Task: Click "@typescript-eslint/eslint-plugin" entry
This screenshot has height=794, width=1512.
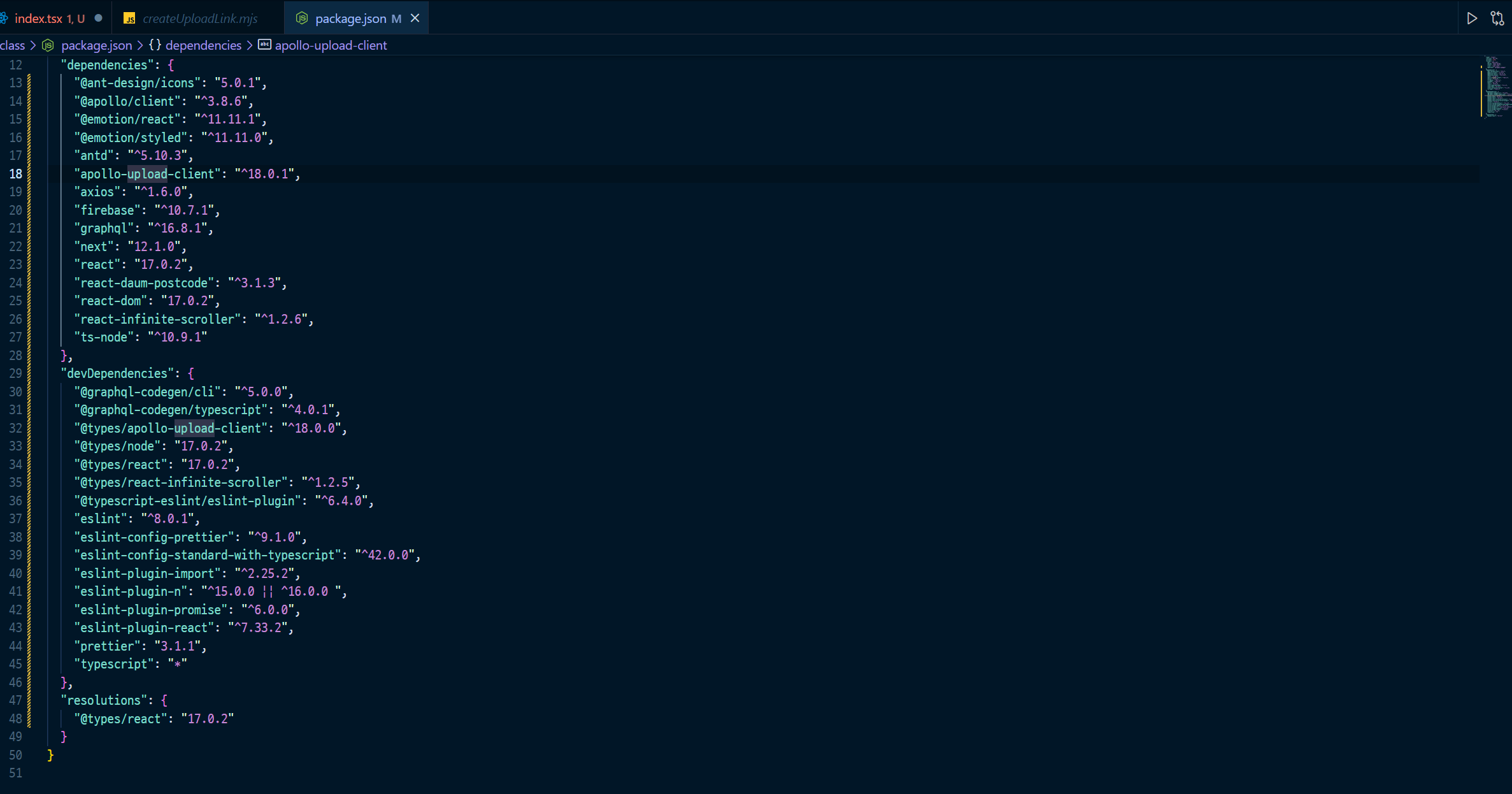Action: point(188,501)
